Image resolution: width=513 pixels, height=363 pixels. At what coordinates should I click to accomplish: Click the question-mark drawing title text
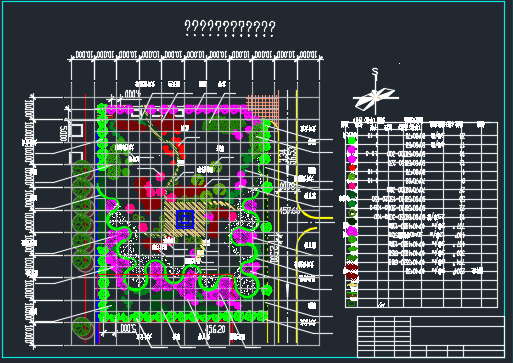click(230, 28)
